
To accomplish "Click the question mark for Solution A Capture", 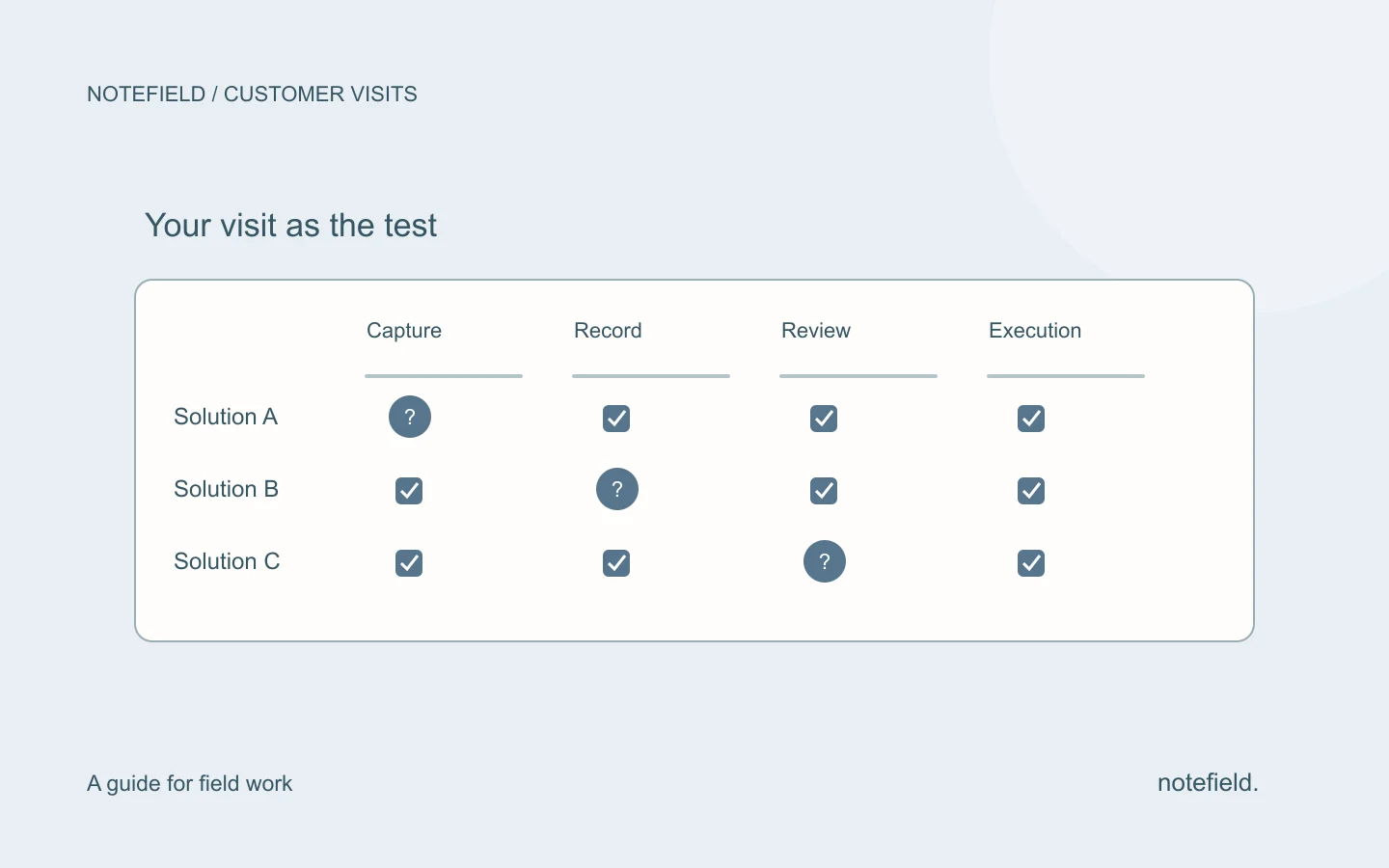I will click(x=410, y=417).
